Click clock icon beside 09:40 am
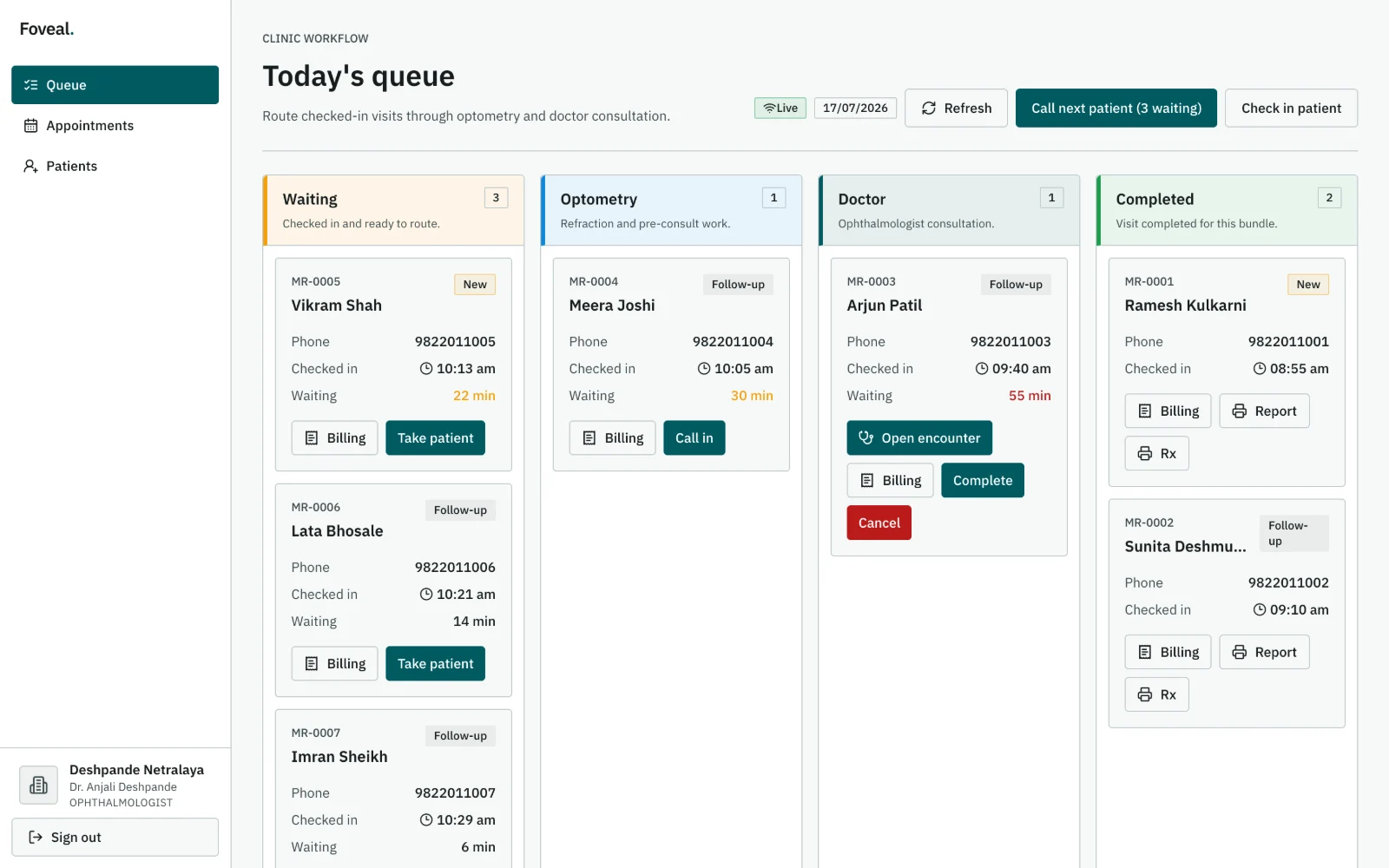This screenshot has height=868, width=1389. [982, 369]
